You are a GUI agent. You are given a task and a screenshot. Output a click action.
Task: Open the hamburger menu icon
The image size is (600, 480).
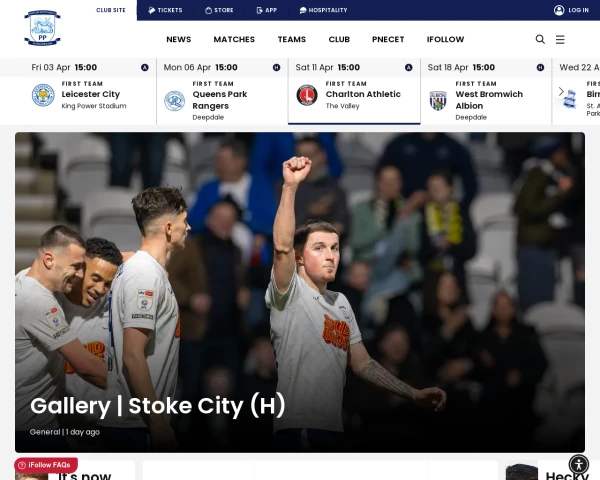[560, 39]
